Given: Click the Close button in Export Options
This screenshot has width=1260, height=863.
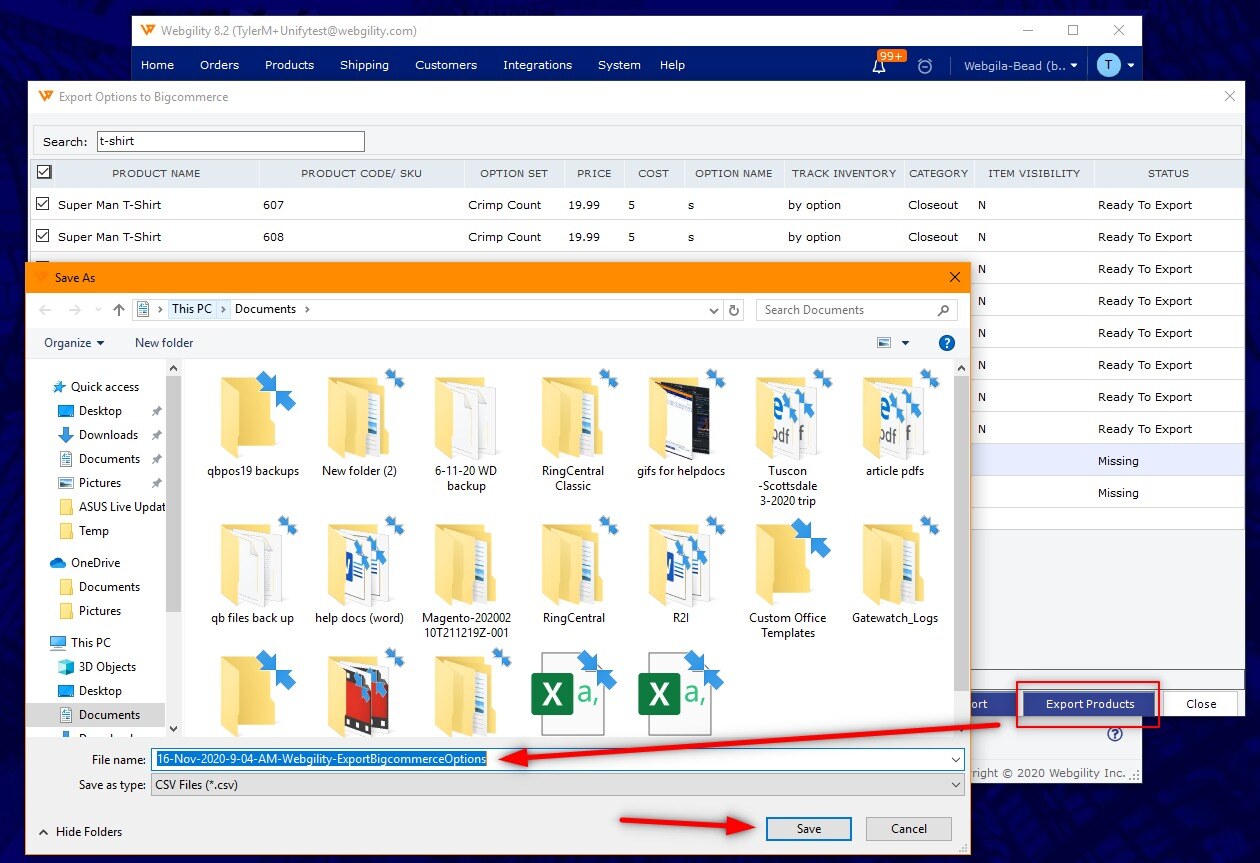Looking at the screenshot, I should pyautogui.click(x=1201, y=704).
